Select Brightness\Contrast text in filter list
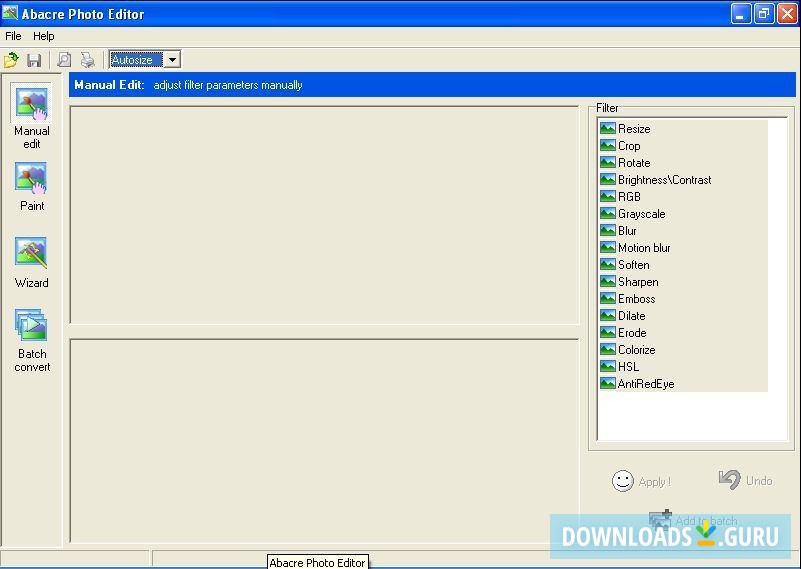Viewport: 801px width, 569px height. pos(665,180)
